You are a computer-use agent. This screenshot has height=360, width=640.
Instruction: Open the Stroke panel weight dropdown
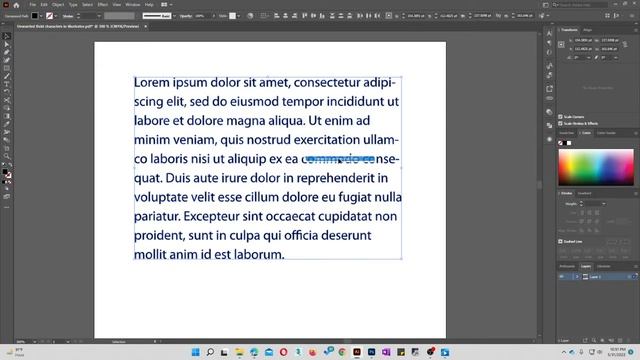coord(604,204)
